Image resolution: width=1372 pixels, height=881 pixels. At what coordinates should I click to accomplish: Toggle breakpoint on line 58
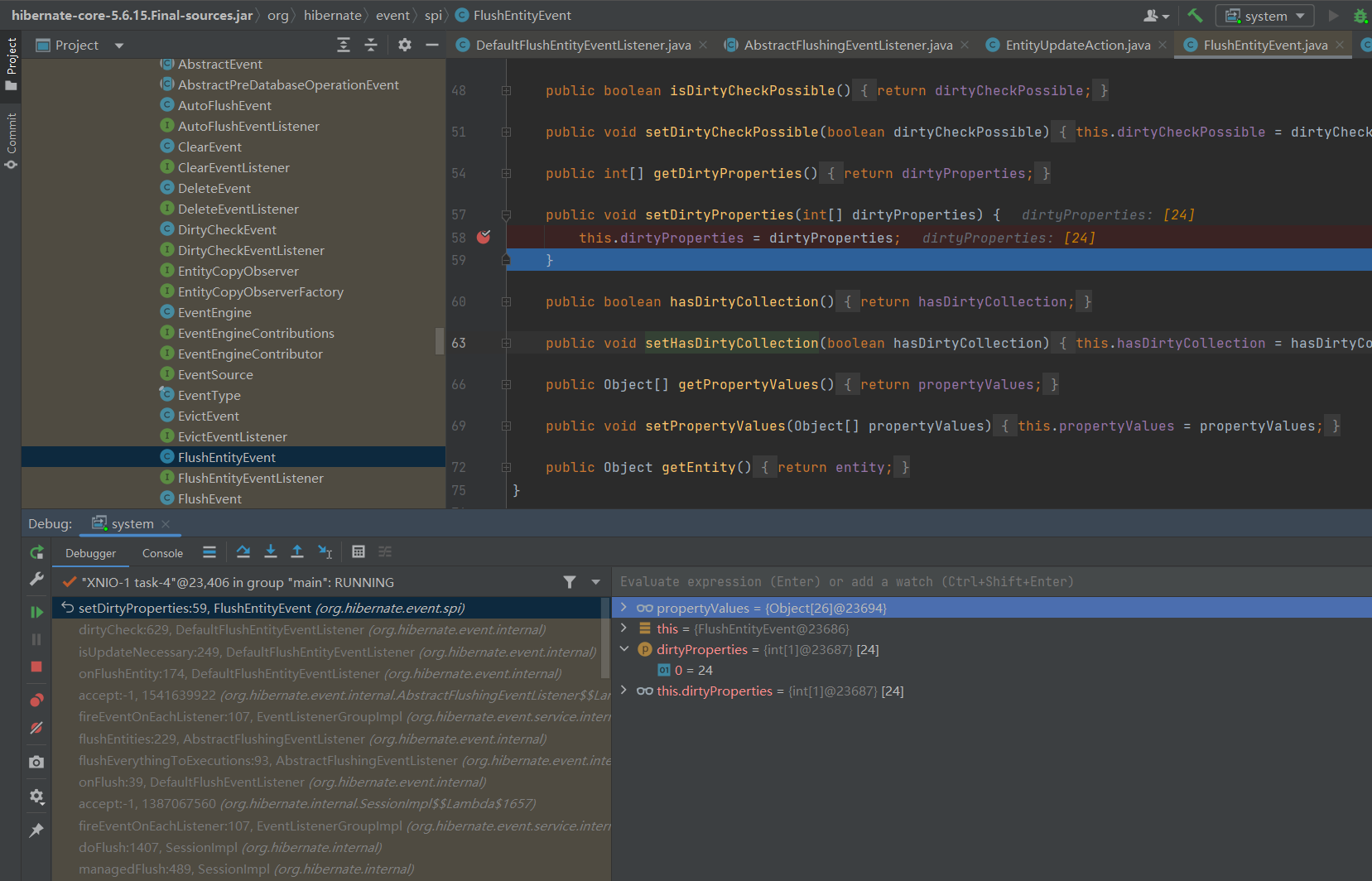click(484, 237)
